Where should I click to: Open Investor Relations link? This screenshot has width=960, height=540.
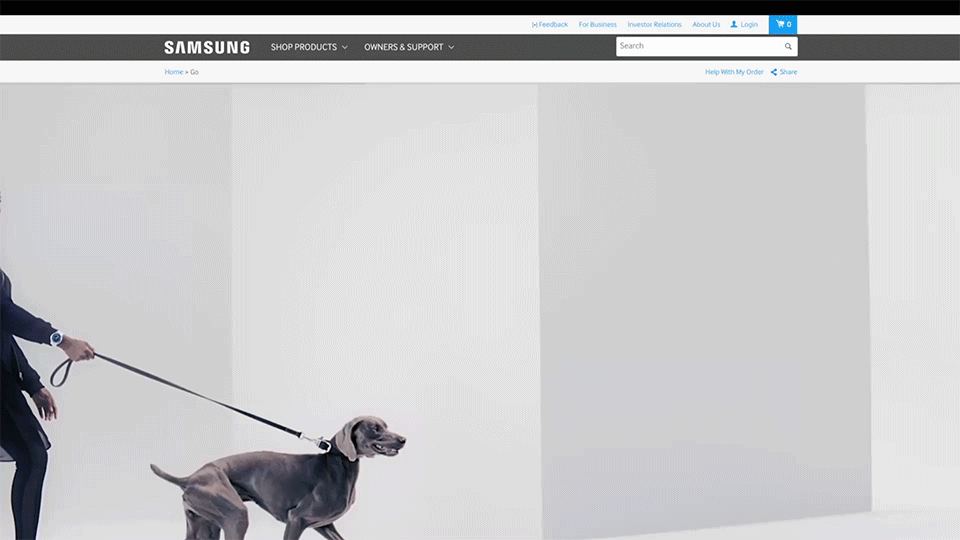click(654, 24)
